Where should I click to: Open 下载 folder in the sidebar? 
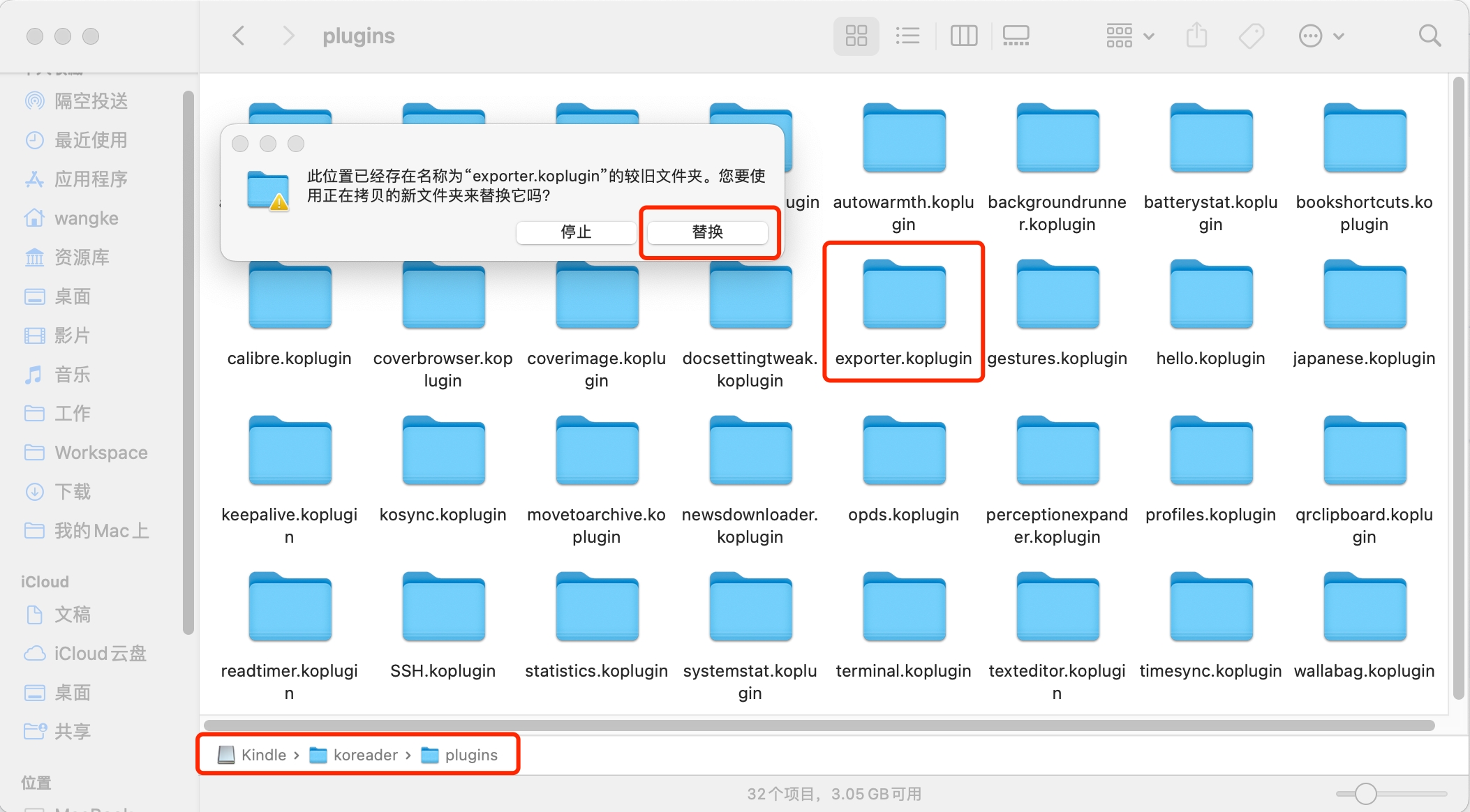point(73,492)
